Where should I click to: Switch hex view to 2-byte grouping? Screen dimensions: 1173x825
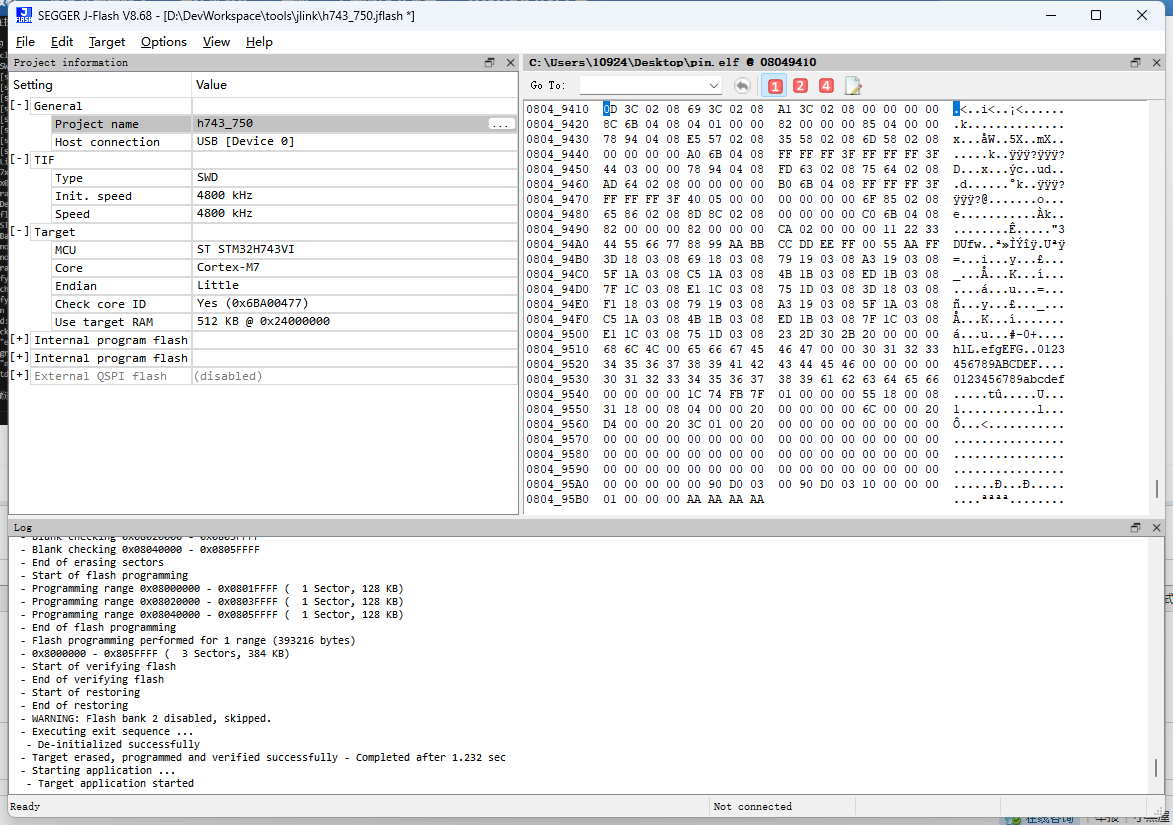(x=800, y=85)
